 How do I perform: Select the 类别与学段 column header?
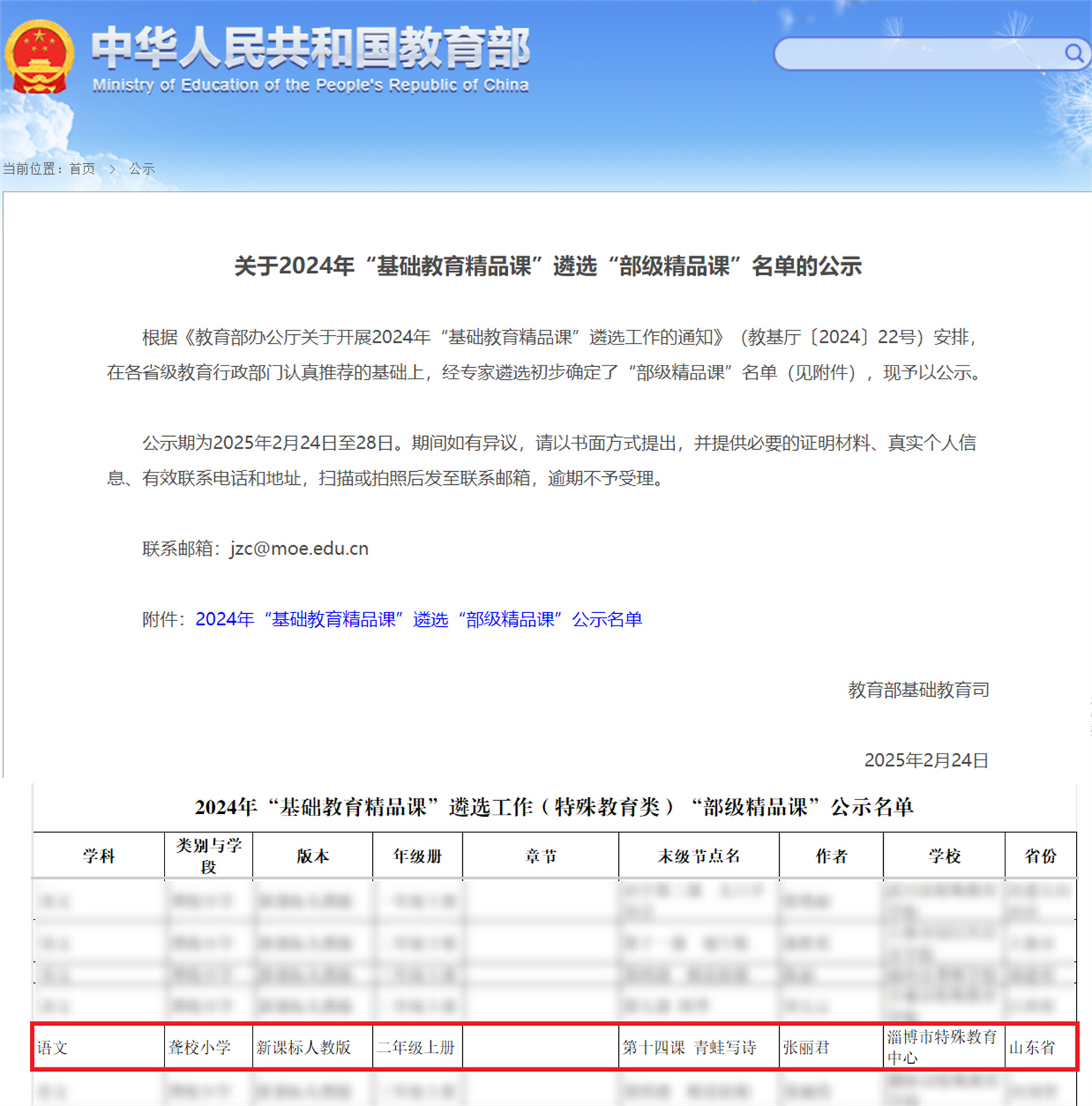pos(209,856)
